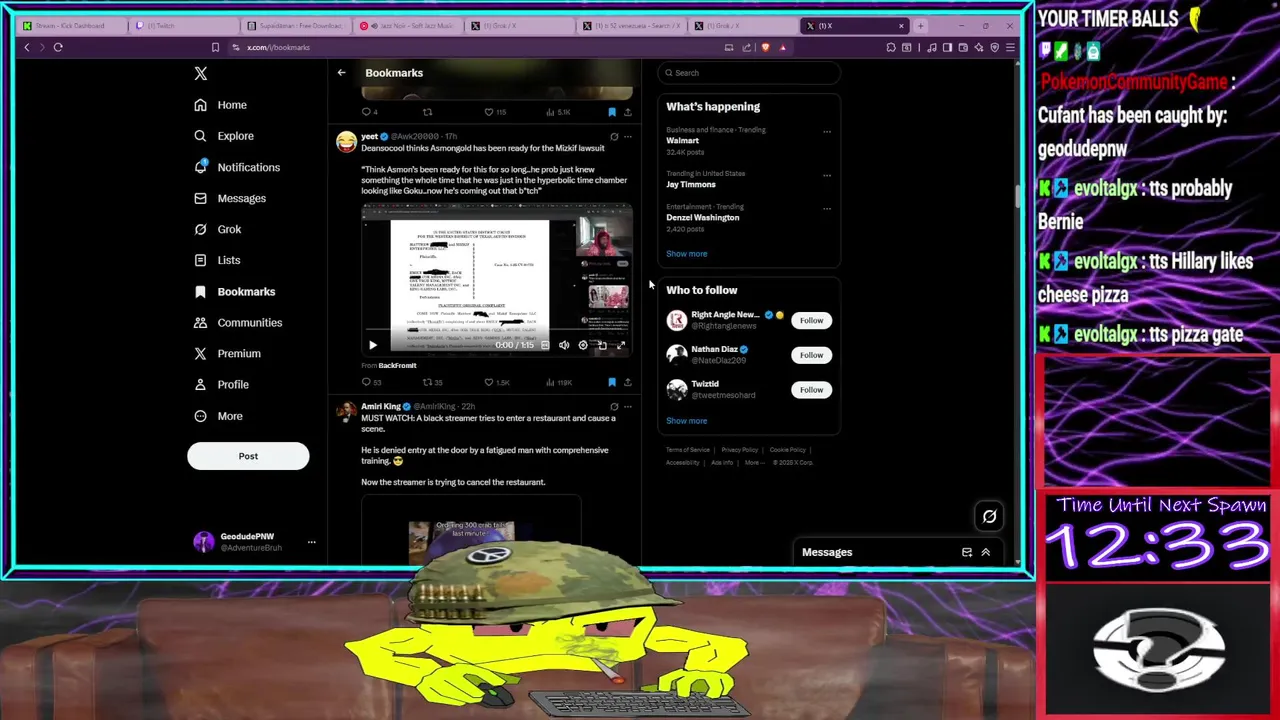Seek on the video progress bar
This screenshot has height=720, width=1280.
[497, 330]
